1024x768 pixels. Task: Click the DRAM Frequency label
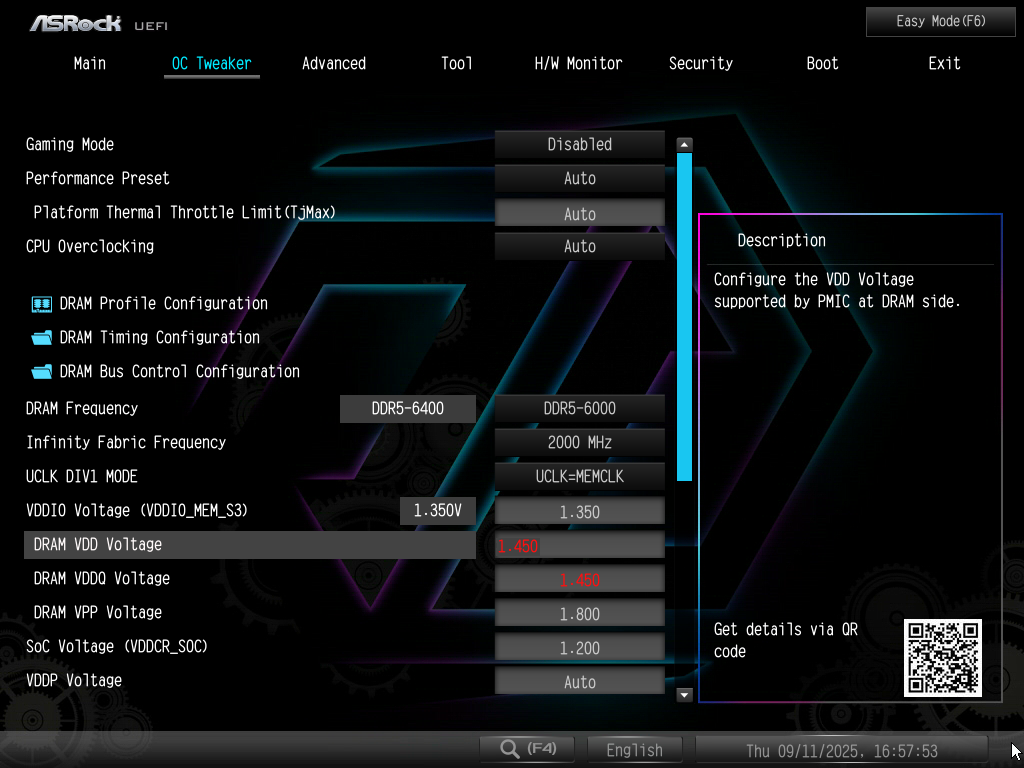click(82, 408)
